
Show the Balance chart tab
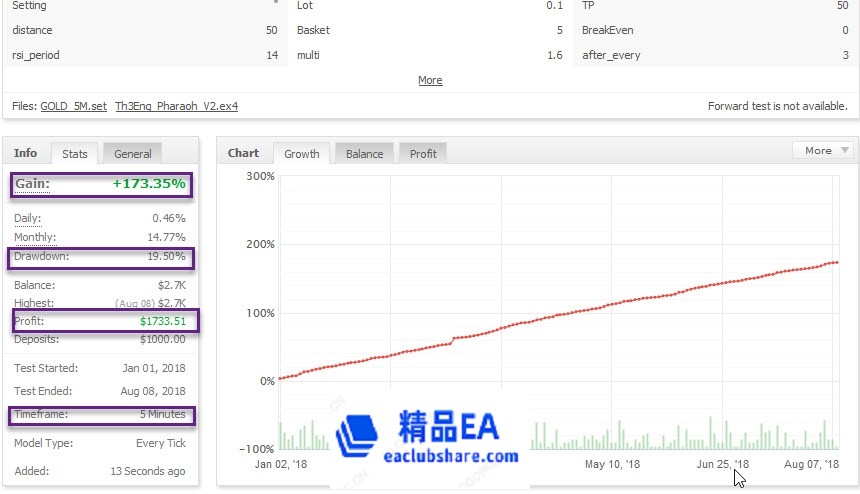click(x=364, y=154)
